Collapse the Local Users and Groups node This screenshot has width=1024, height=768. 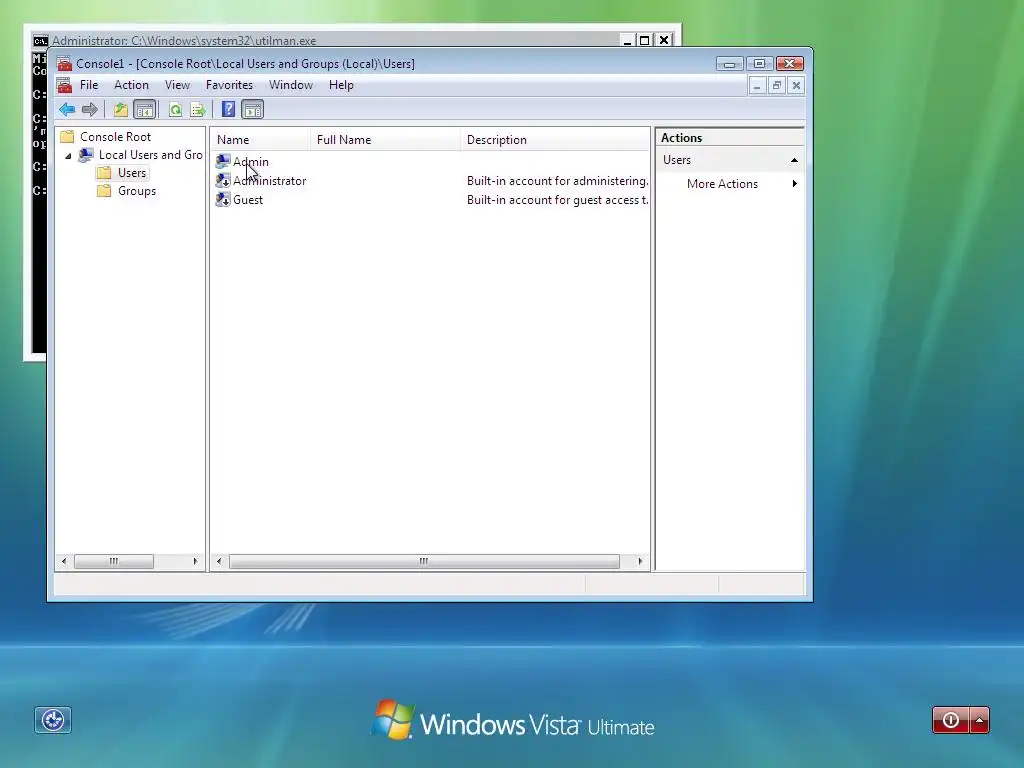68,155
